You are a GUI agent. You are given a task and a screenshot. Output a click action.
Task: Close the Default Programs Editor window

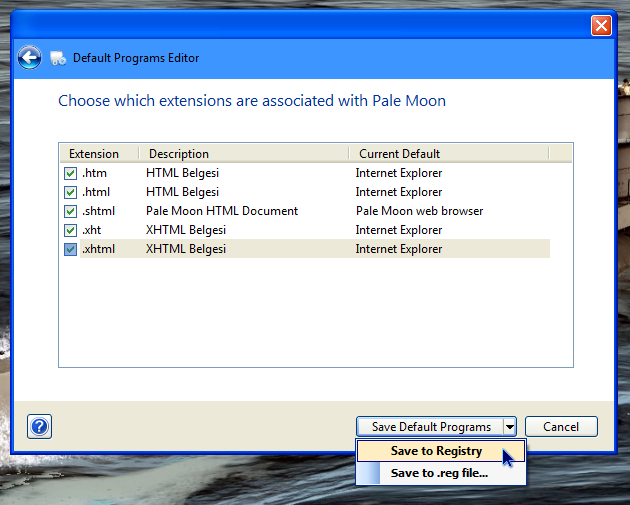pos(601,26)
